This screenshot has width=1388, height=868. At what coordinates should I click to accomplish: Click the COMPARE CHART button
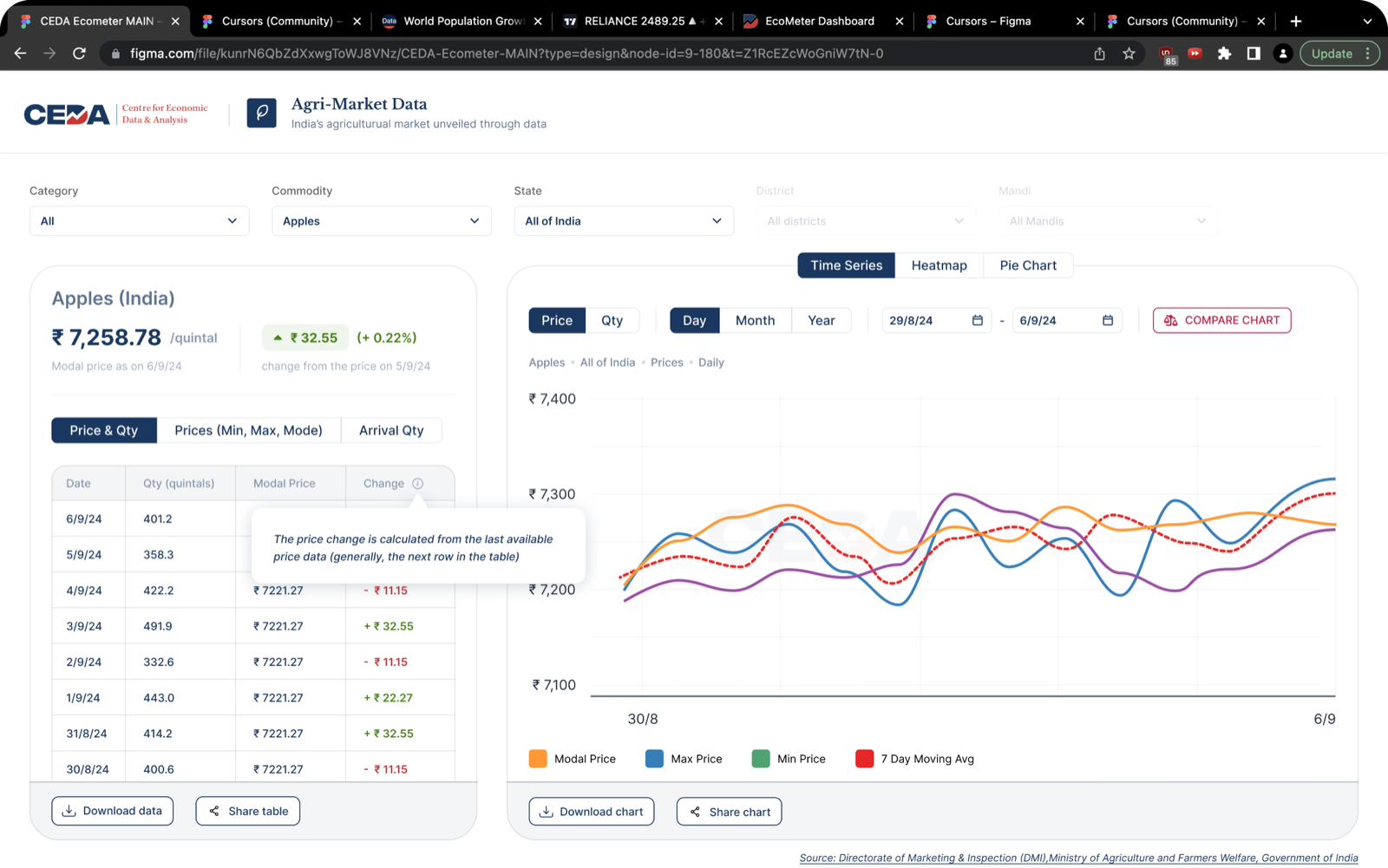(x=1221, y=320)
